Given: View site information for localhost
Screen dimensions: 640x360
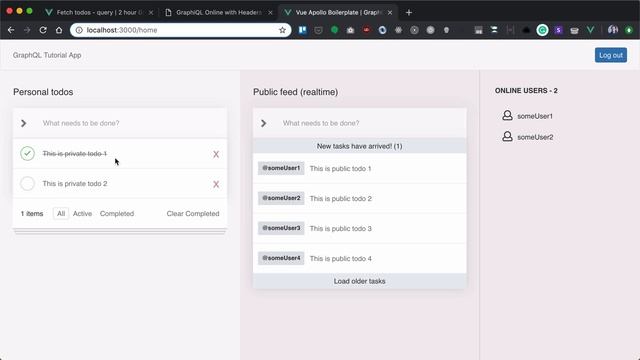Looking at the screenshot, I should [x=79, y=30].
